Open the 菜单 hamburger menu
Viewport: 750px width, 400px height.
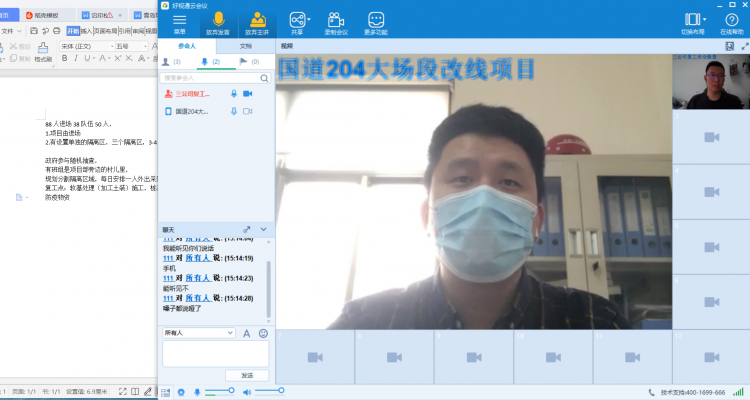click(180, 20)
